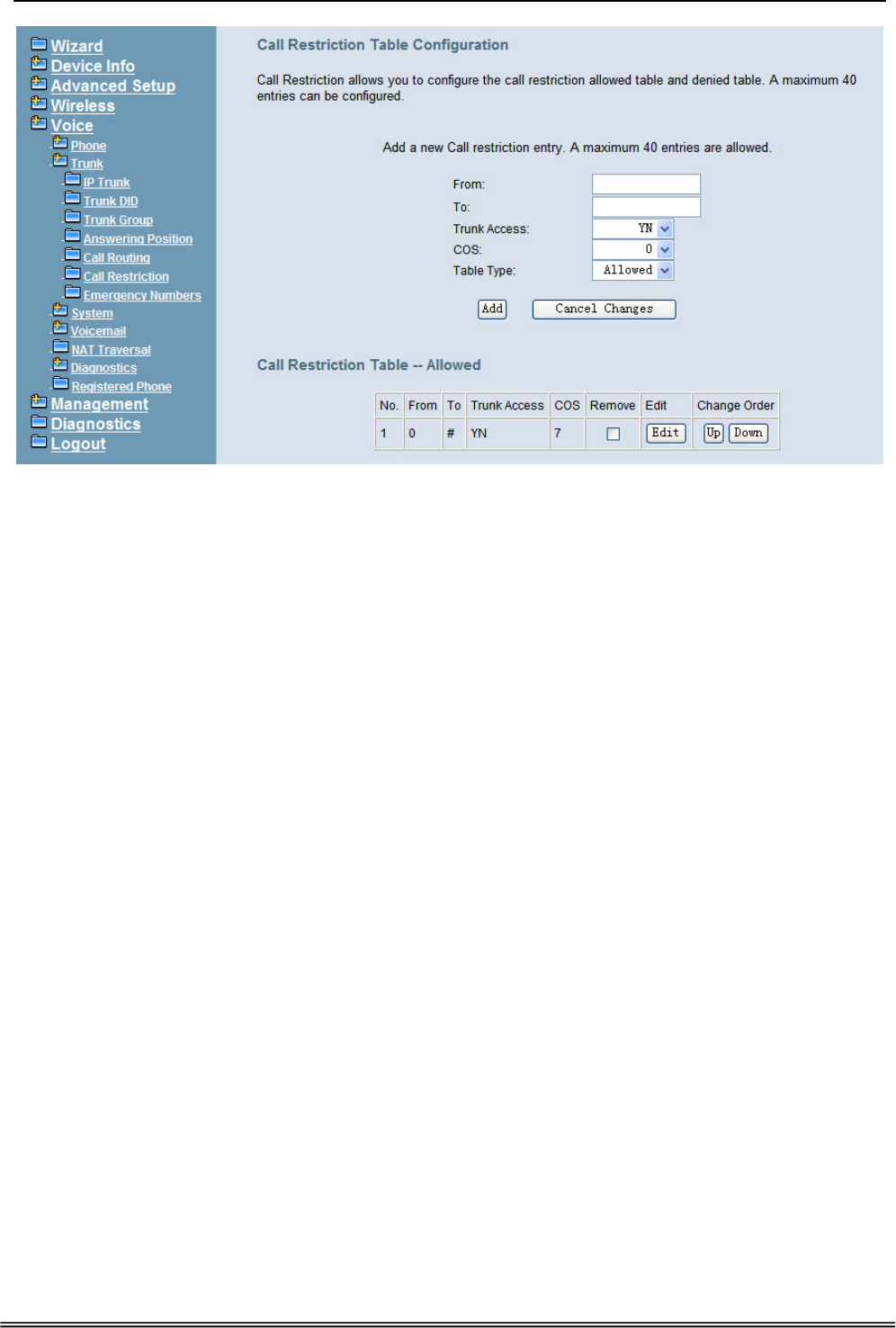Click the folder icon beside Advanced Setup
This screenshot has width=896, height=1328.
point(39,83)
